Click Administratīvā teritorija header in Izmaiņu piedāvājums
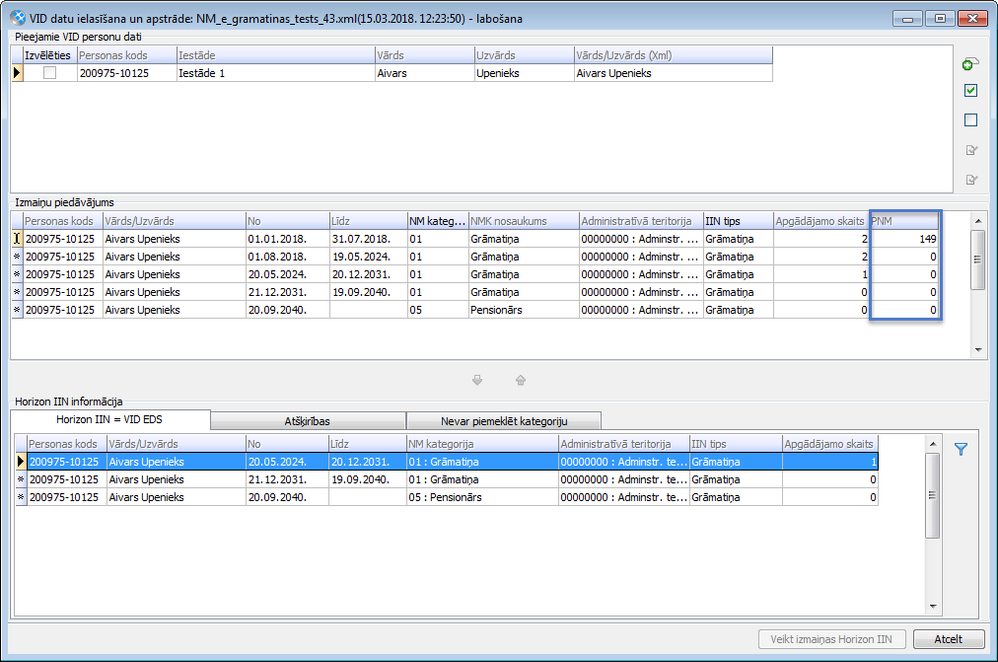Viewport: 998px width, 662px height. 641,221
